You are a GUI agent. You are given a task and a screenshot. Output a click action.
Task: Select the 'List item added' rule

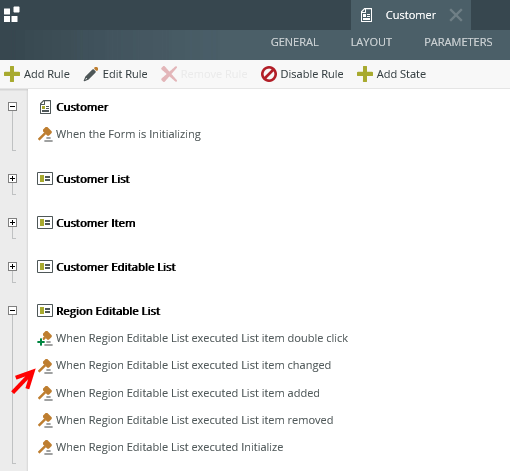pyautogui.click(x=188, y=393)
